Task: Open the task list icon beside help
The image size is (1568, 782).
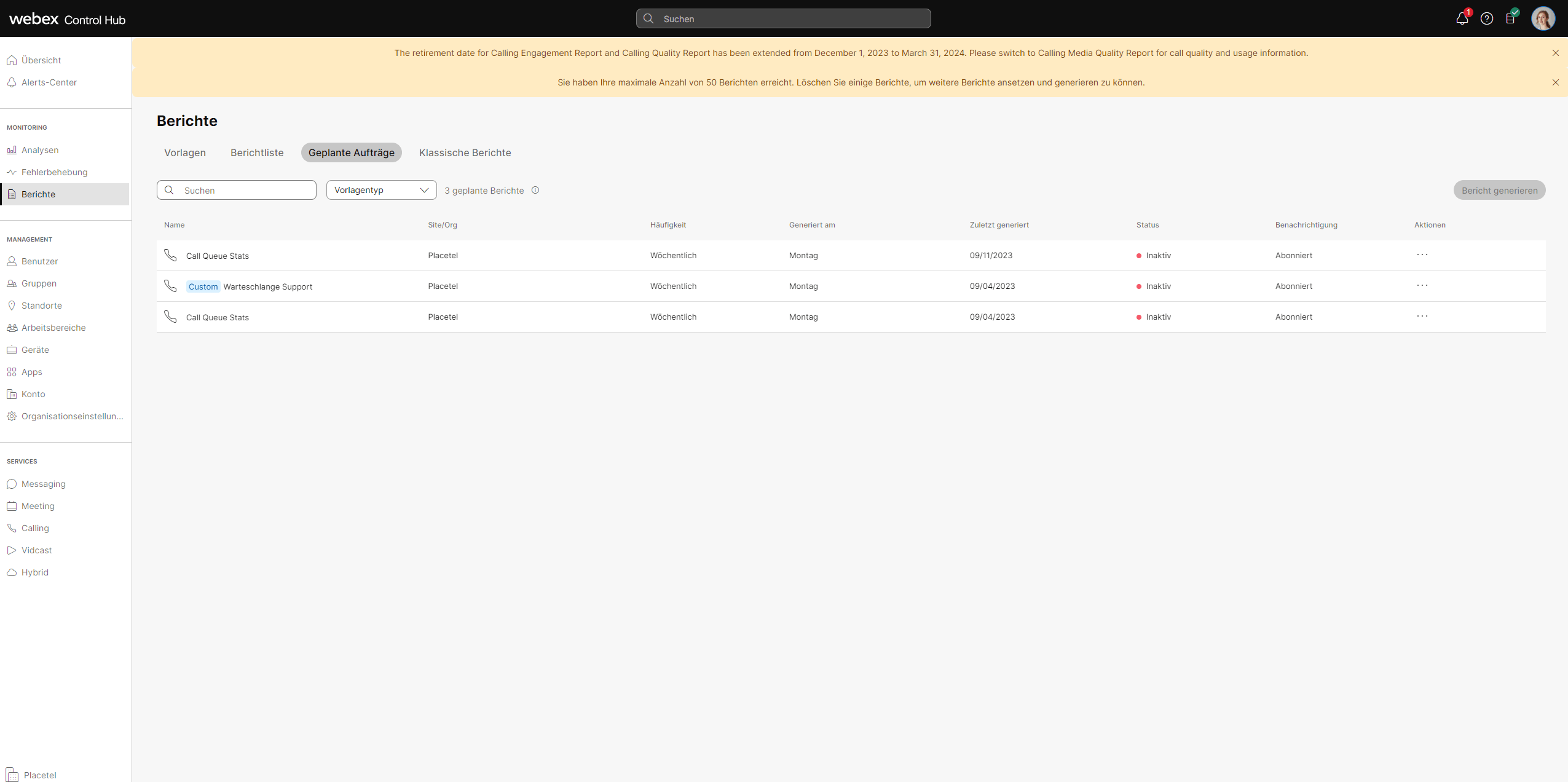Action: click(1510, 19)
